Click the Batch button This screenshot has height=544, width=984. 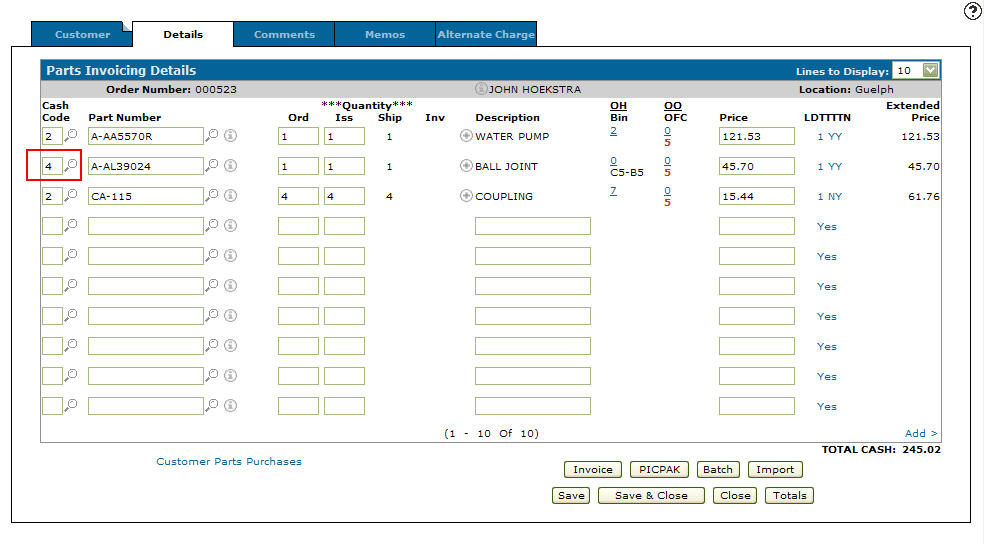tap(718, 469)
